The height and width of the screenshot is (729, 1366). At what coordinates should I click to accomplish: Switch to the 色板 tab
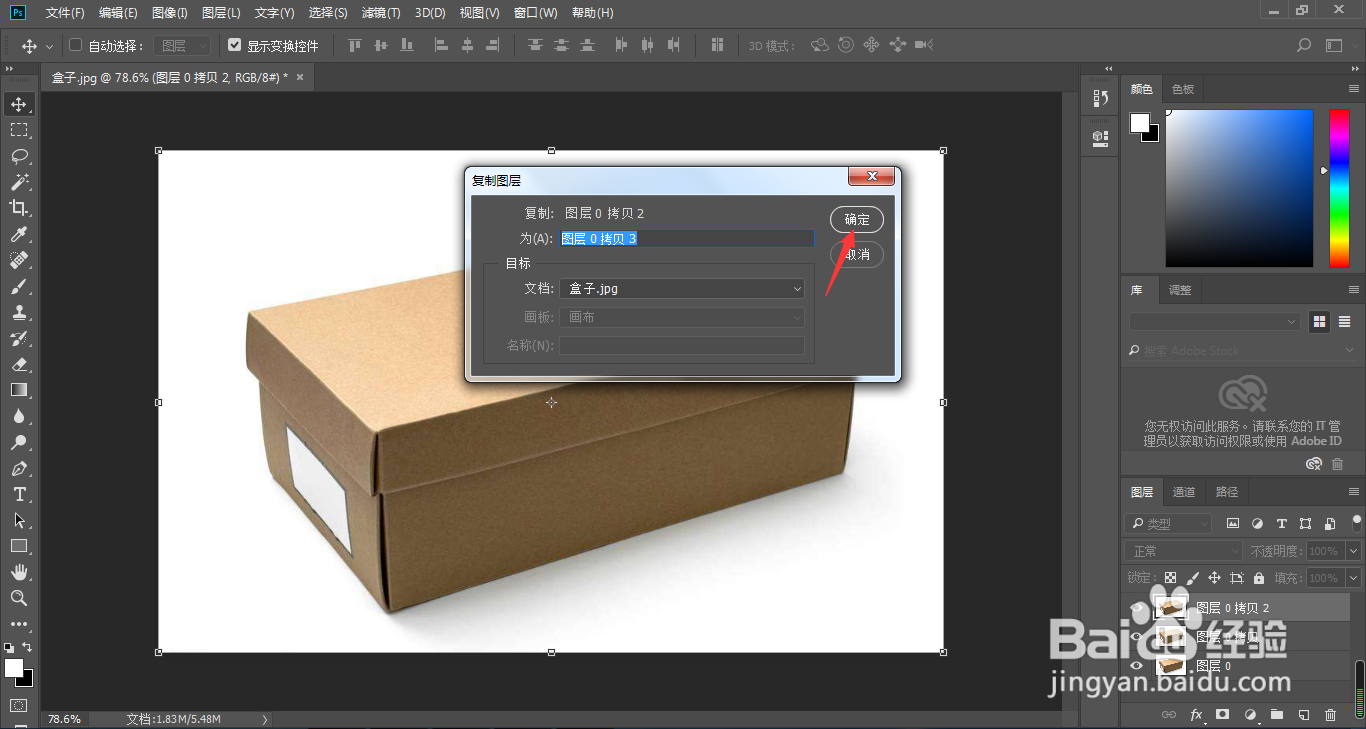pyautogui.click(x=1183, y=89)
